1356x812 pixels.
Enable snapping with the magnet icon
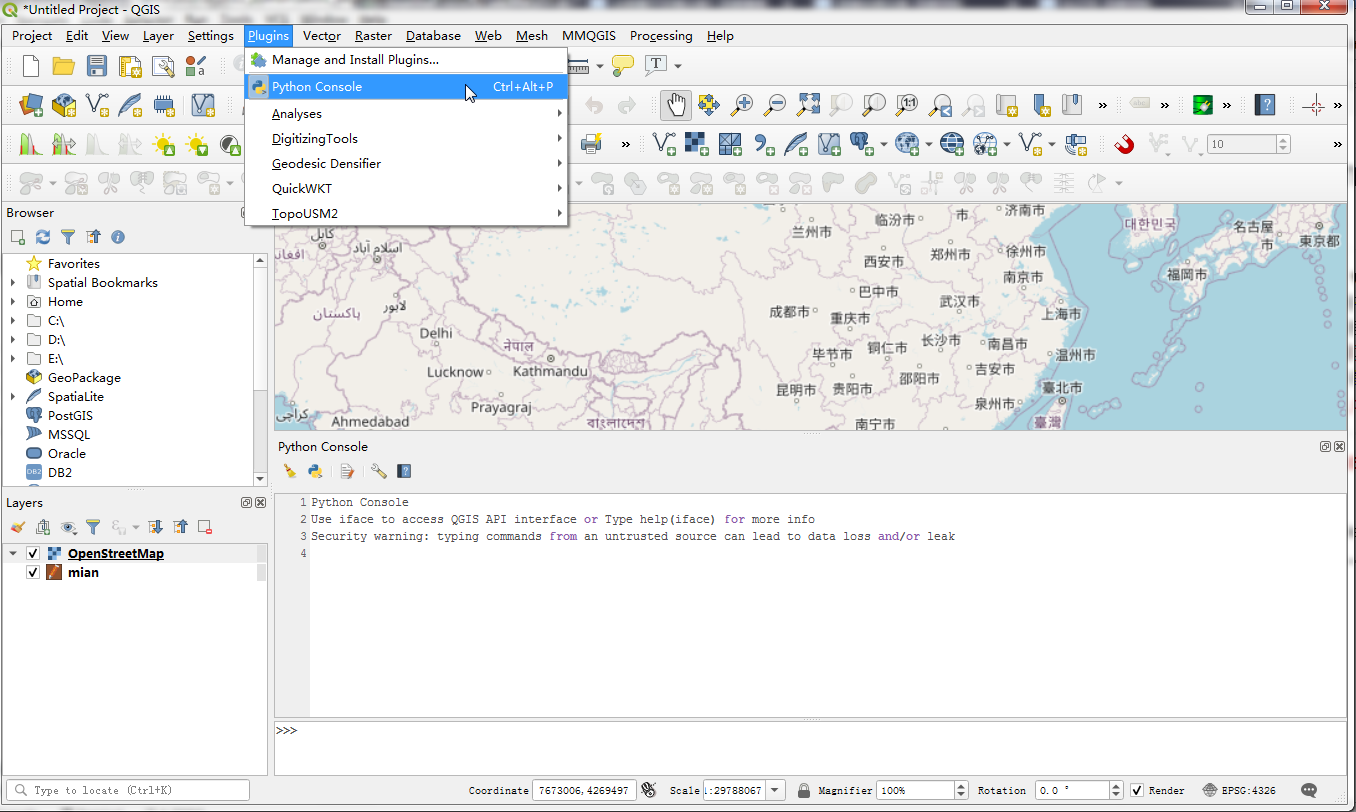tap(1124, 144)
